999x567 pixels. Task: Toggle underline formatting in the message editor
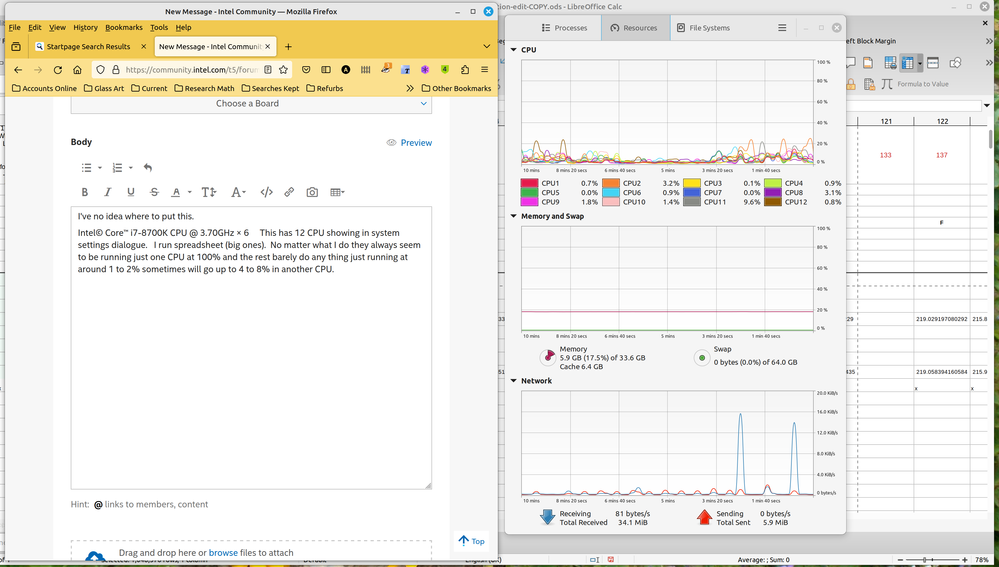click(x=131, y=192)
